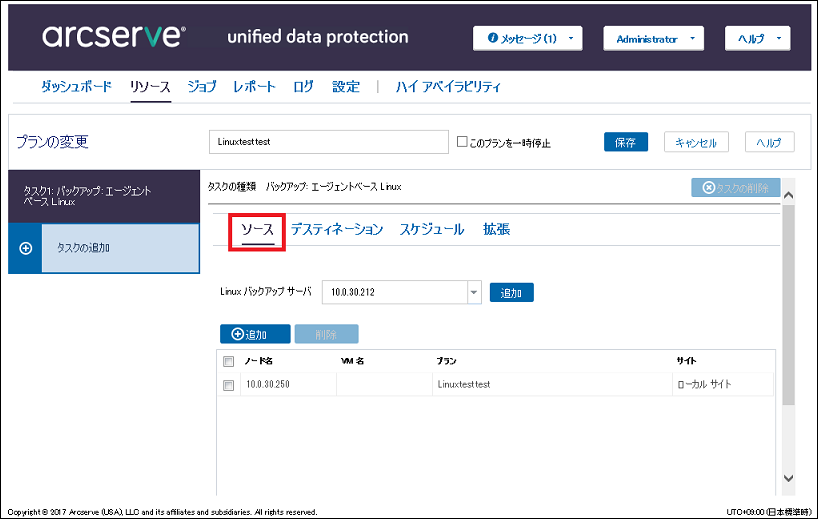Check the box for node 10.0.30.250

pos(228,385)
